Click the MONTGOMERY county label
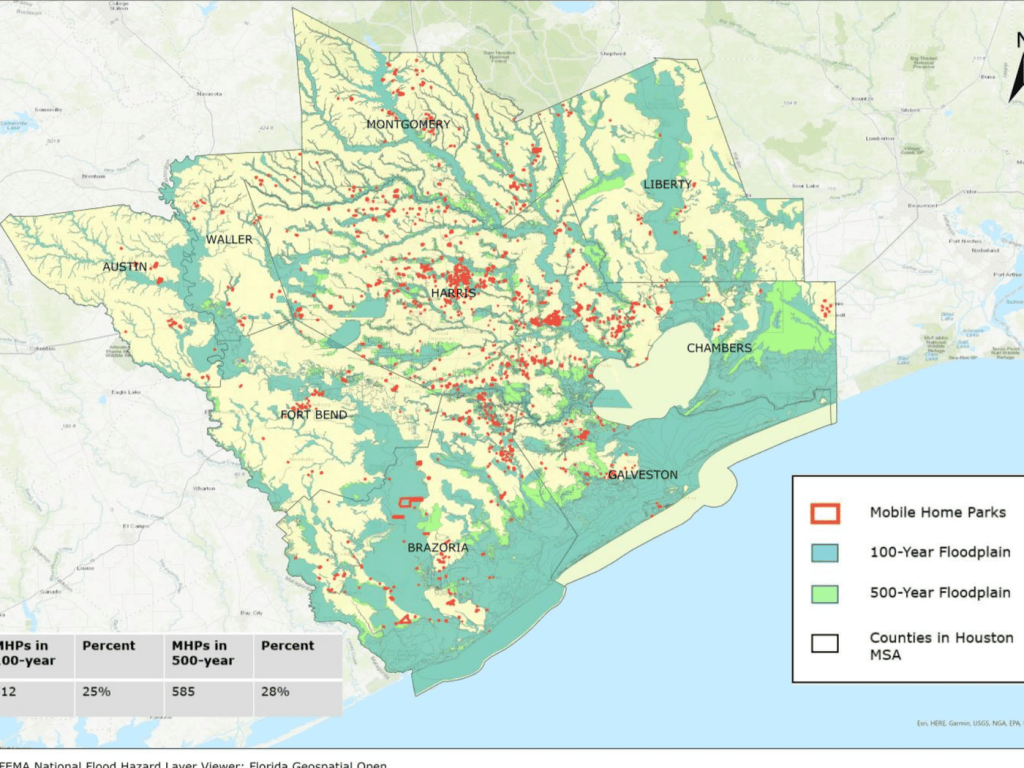This screenshot has height=768, width=1024. pyautogui.click(x=408, y=124)
